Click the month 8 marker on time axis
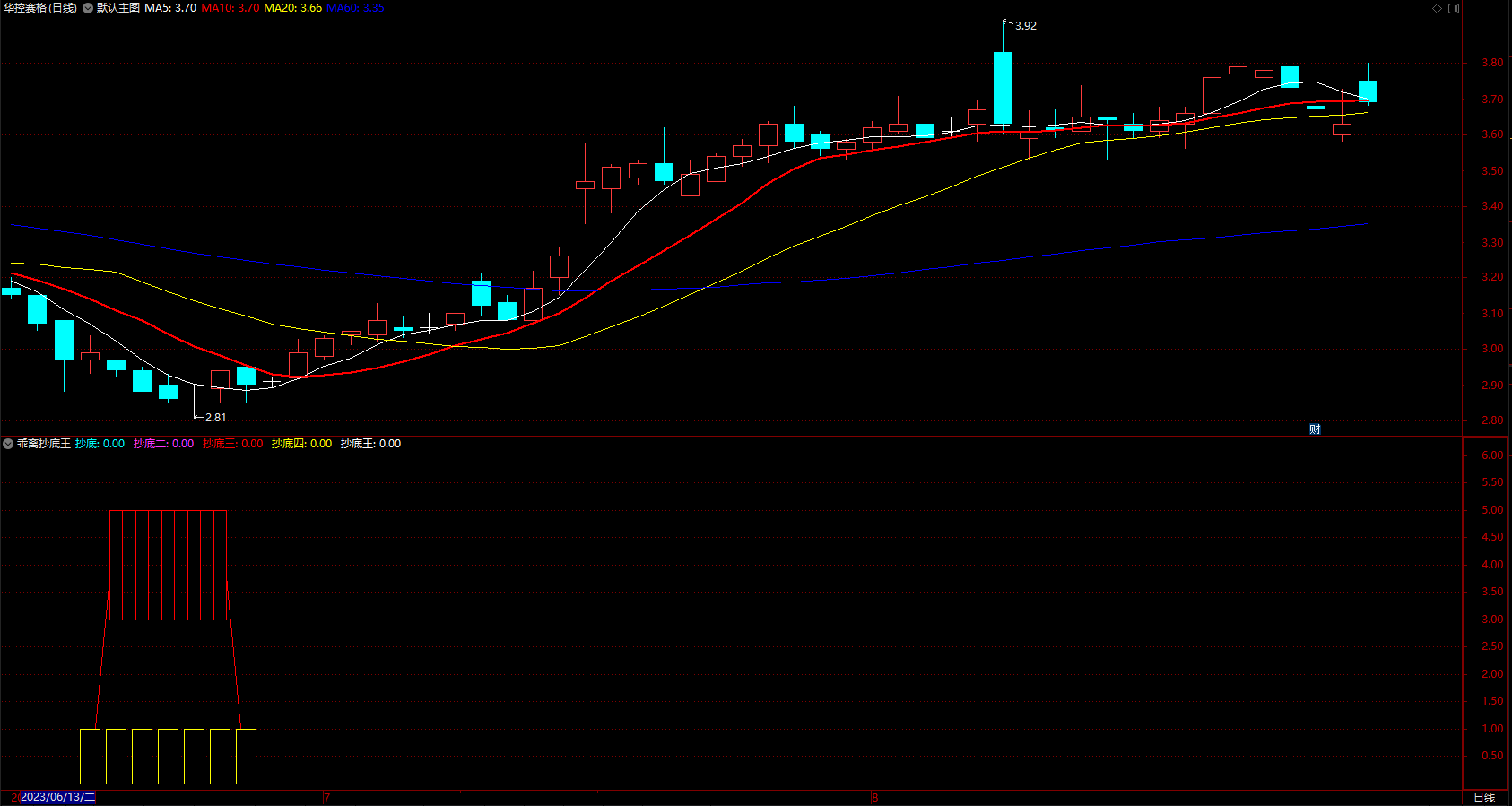 pos(874,797)
